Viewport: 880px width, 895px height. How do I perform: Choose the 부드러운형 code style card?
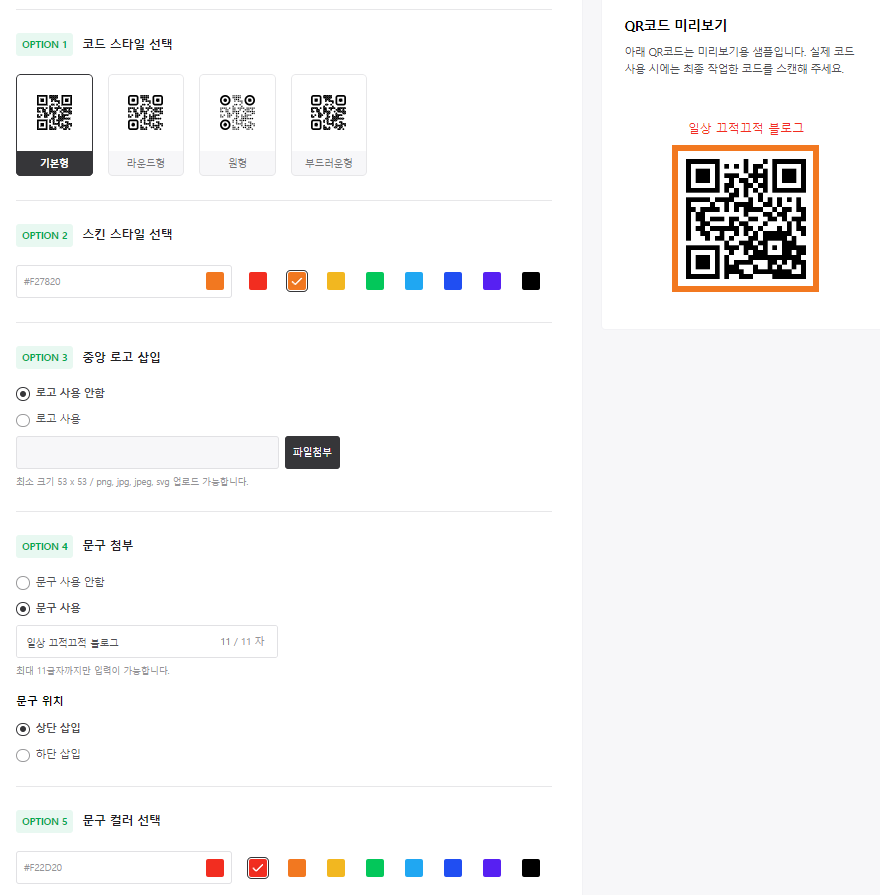point(329,125)
